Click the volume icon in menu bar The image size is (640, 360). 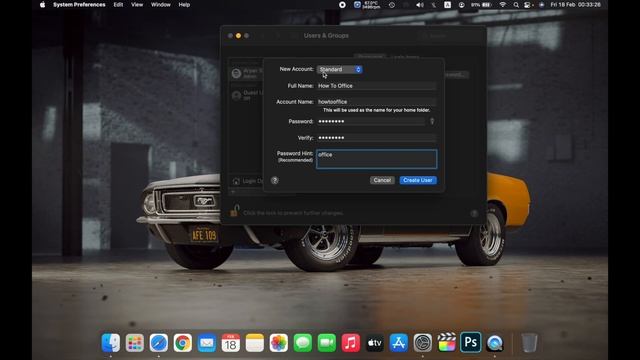click(420, 5)
